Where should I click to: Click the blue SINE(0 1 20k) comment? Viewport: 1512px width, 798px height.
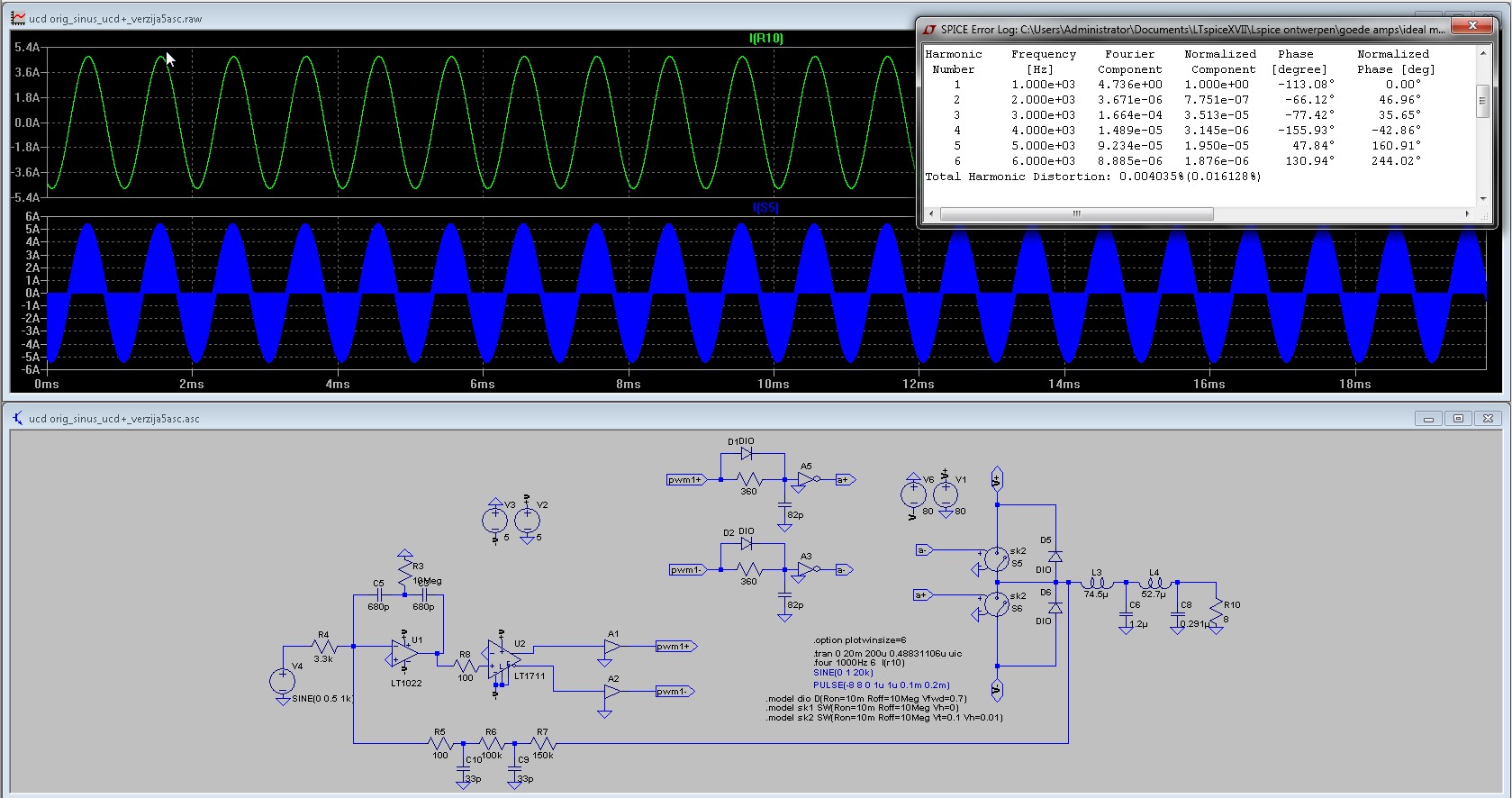point(844,673)
